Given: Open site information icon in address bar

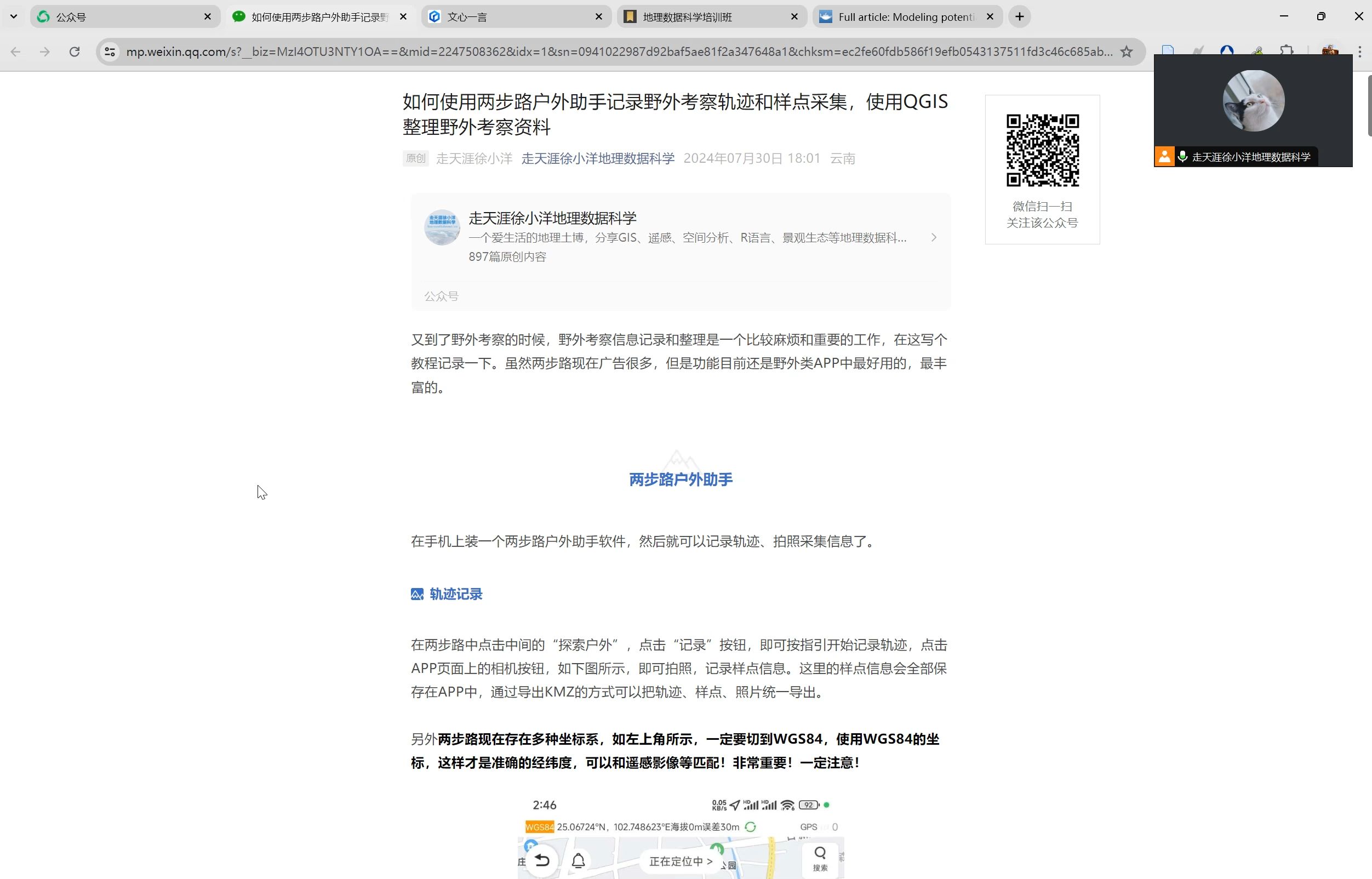Looking at the screenshot, I should [x=110, y=52].
